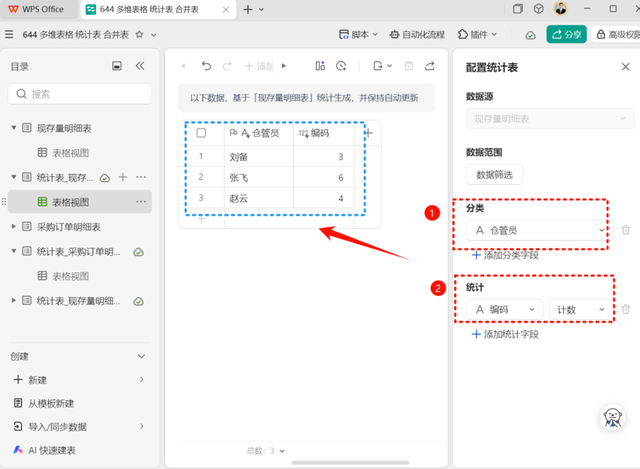Star the document as favorite
640x469 pixels.
139,34
